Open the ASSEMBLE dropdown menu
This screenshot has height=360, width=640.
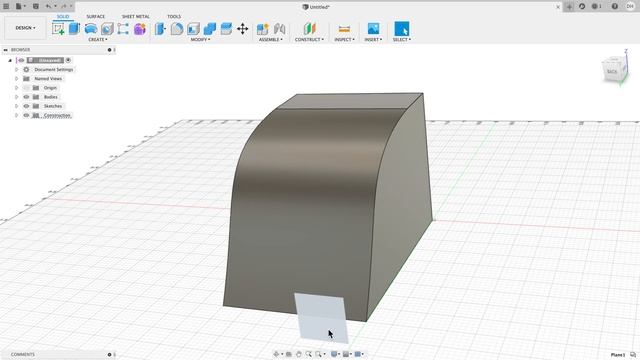271,40
